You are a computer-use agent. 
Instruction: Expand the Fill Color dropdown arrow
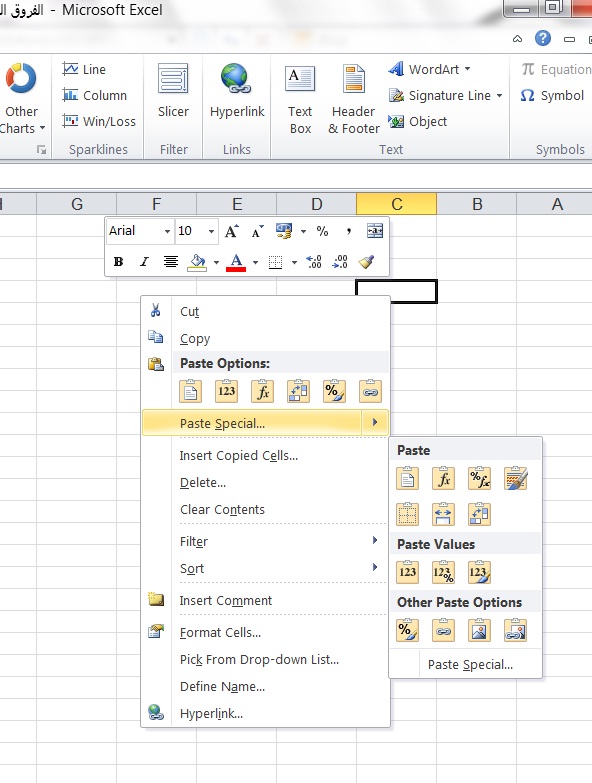[216, 262]
